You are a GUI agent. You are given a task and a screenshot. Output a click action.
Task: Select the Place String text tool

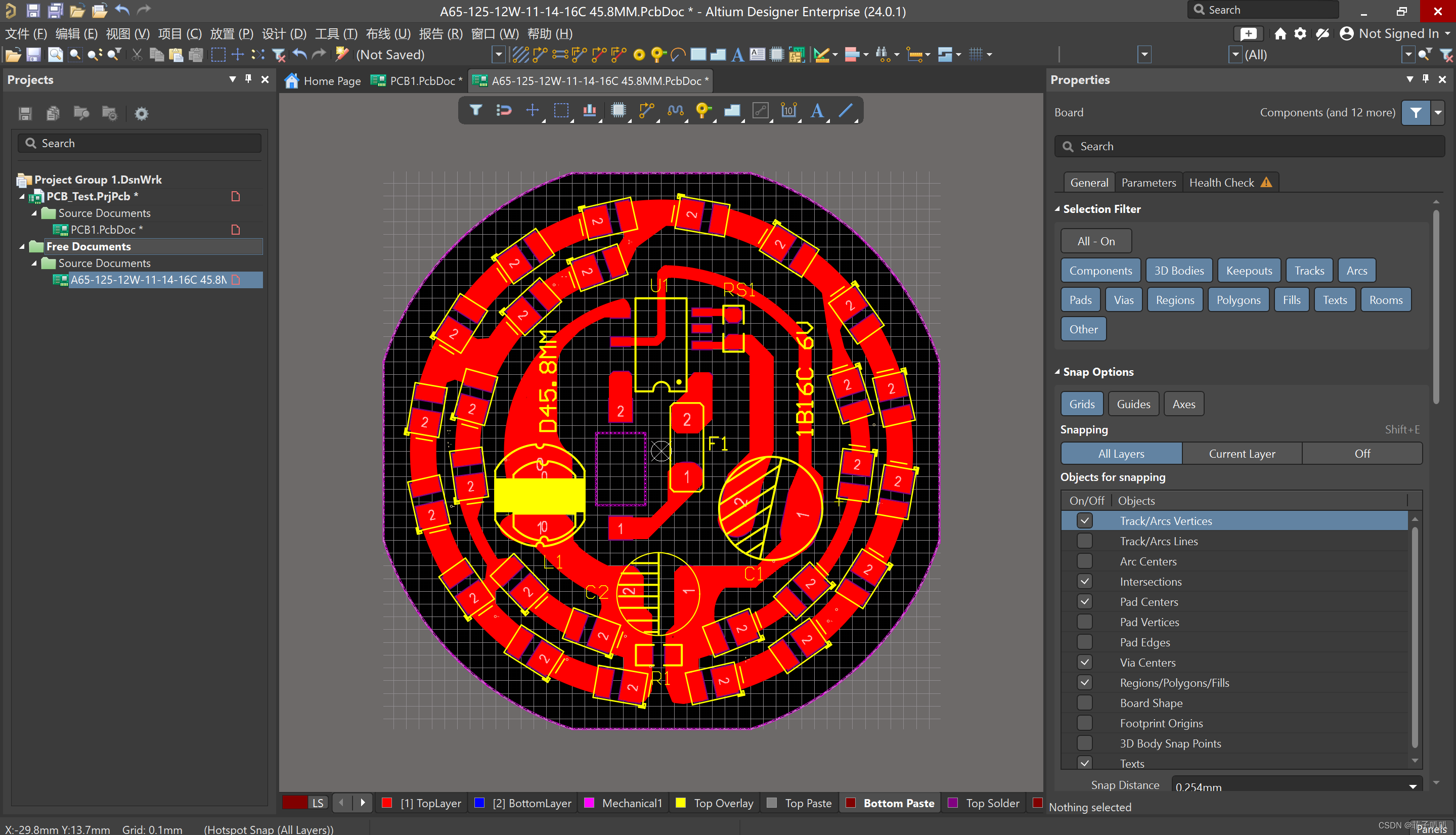pos(817,110)
